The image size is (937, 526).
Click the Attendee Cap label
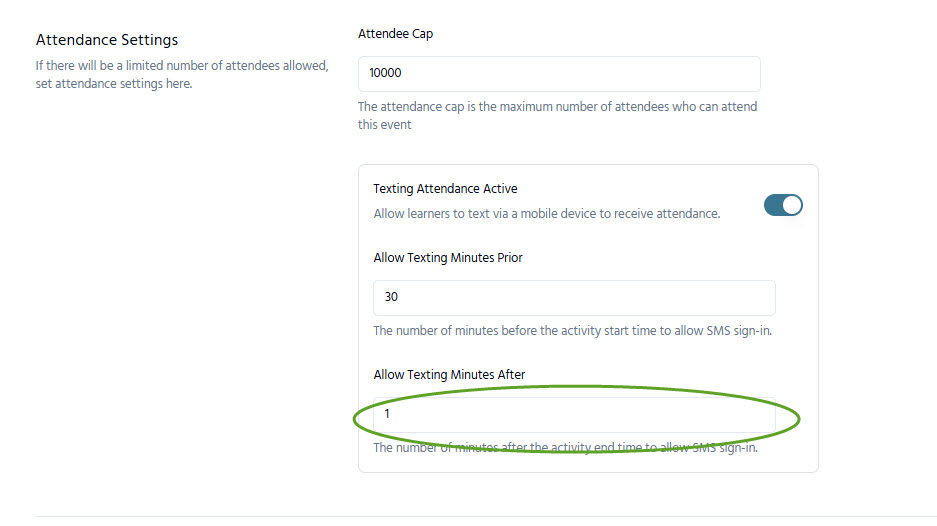click(x=396, y=34)
